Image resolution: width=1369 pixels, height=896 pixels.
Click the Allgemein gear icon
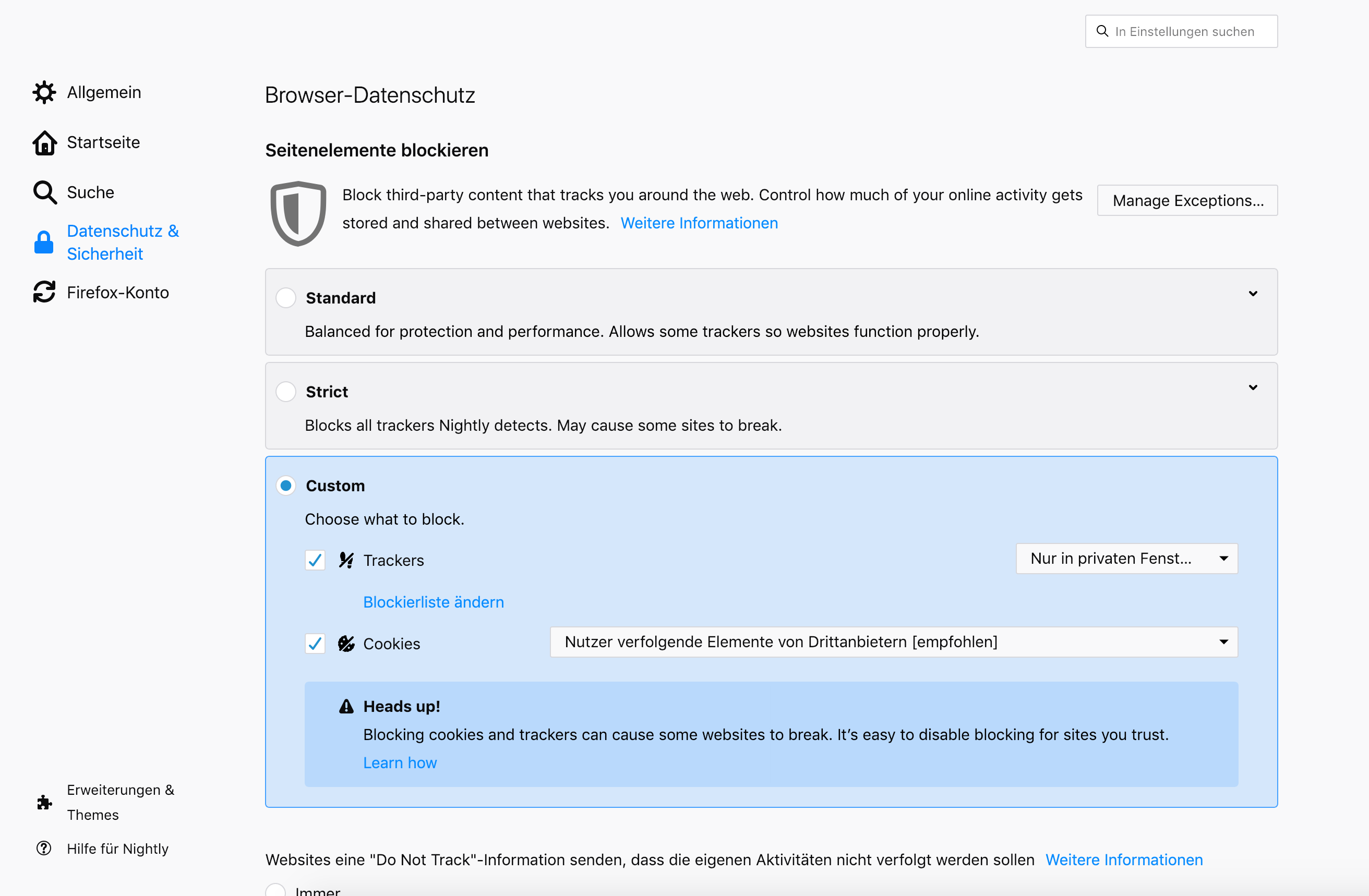(44, 93)
